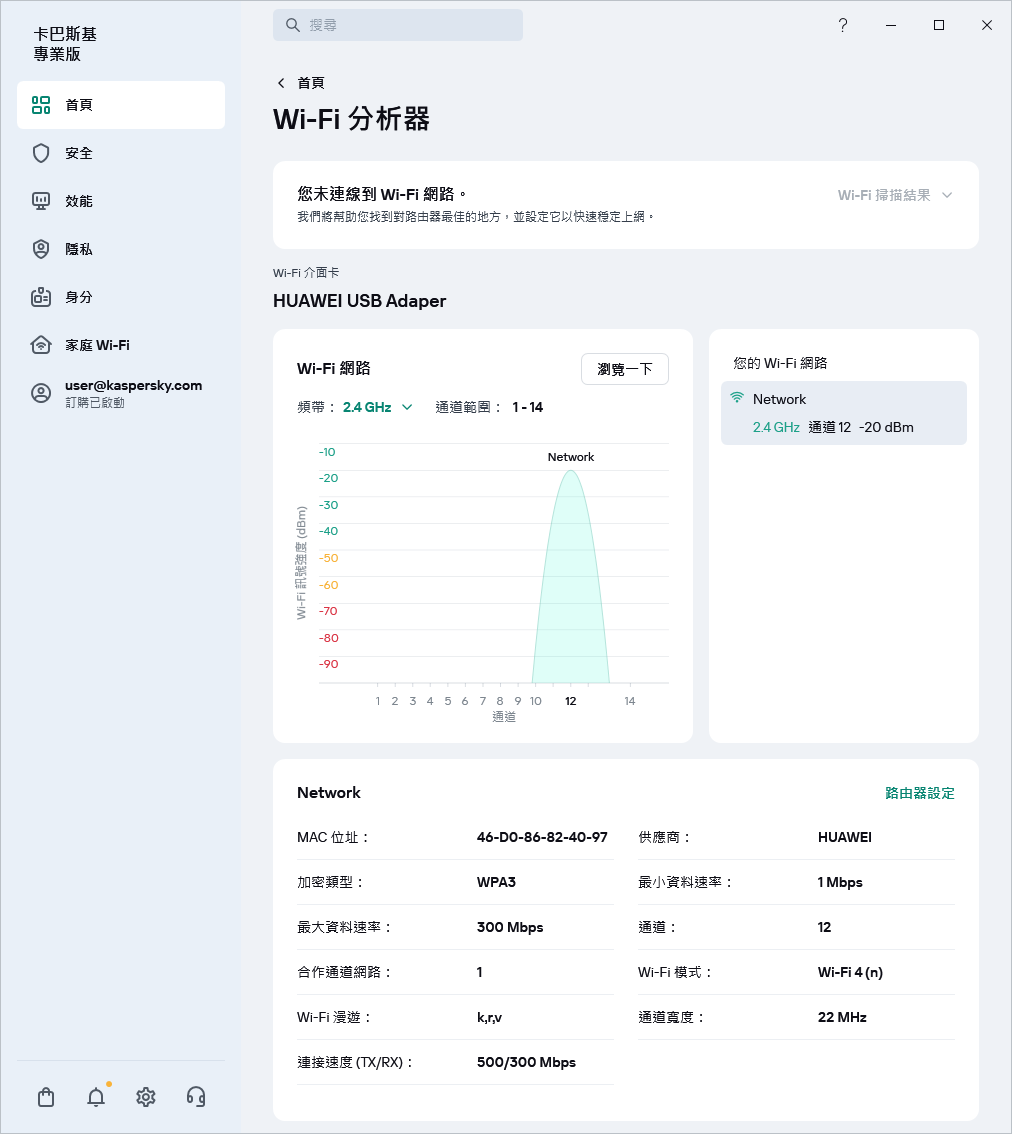Select the Network channel 12 signal curve
1012x1134 pixels.
pos(571,580)
